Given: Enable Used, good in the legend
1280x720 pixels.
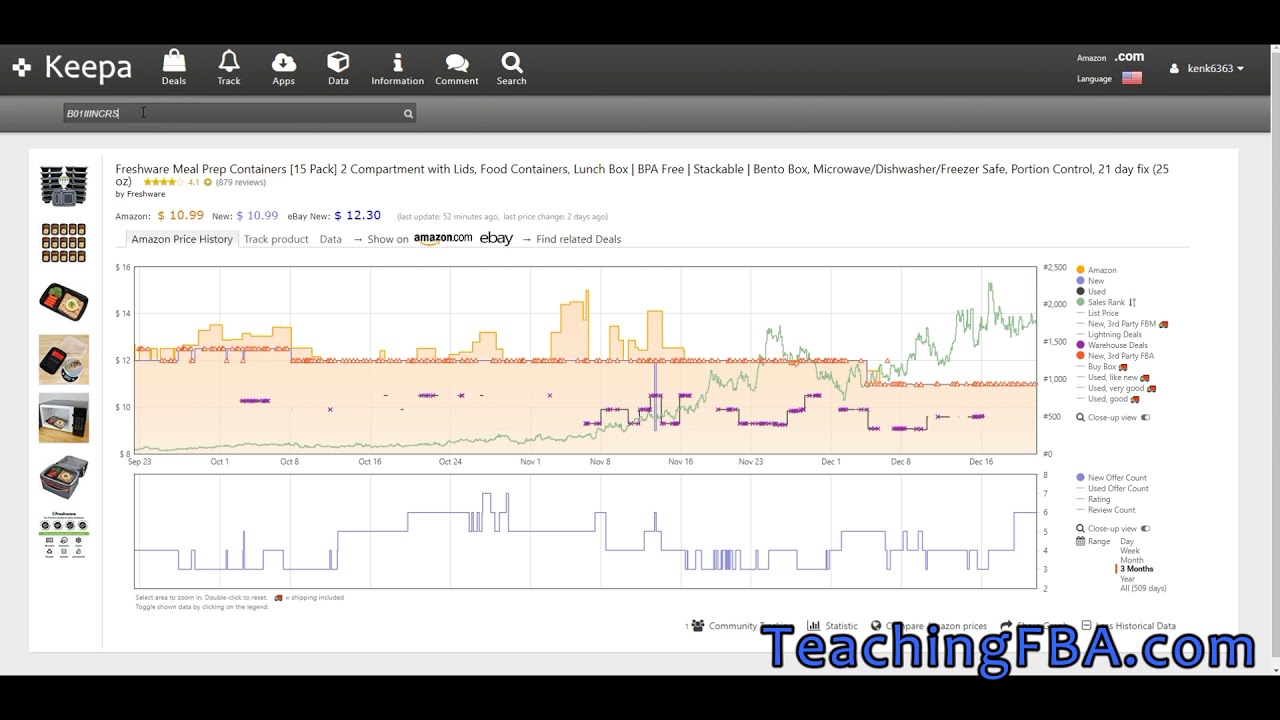Looking at the screenshot, I should (1108, 399).
